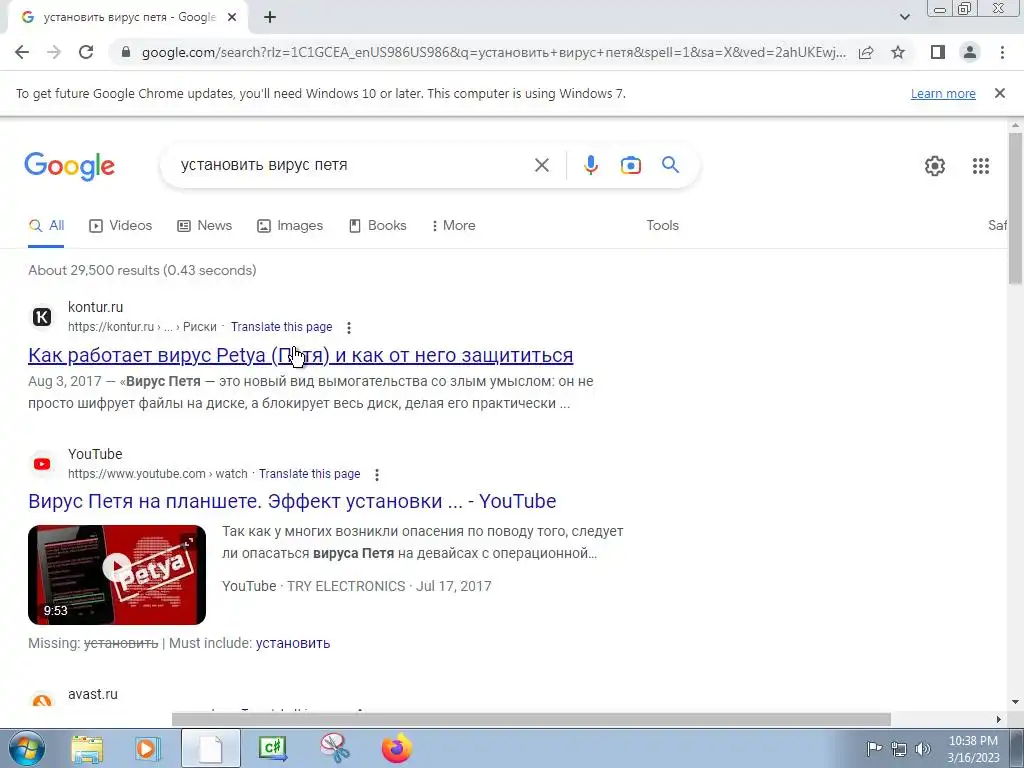View site information via lock icon

[126, 52]
